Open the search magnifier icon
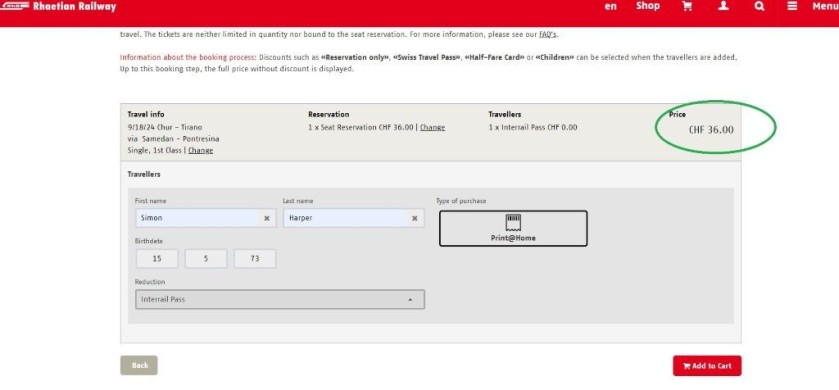The width and height of the screenshot is (839, 390). pos(759,6)
